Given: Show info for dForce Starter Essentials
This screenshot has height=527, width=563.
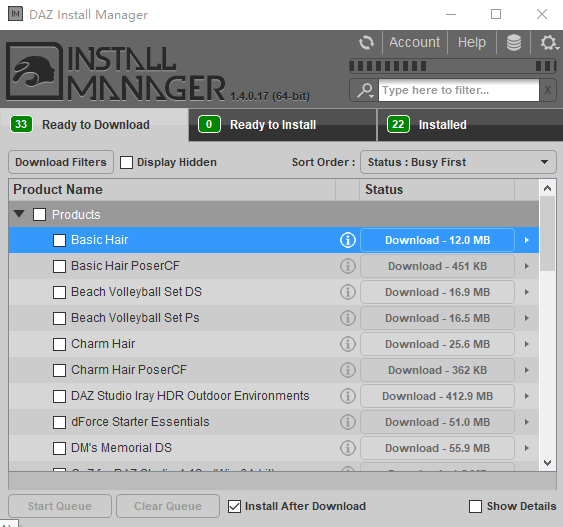Looking at the screenshot, I should pos(348,422).
